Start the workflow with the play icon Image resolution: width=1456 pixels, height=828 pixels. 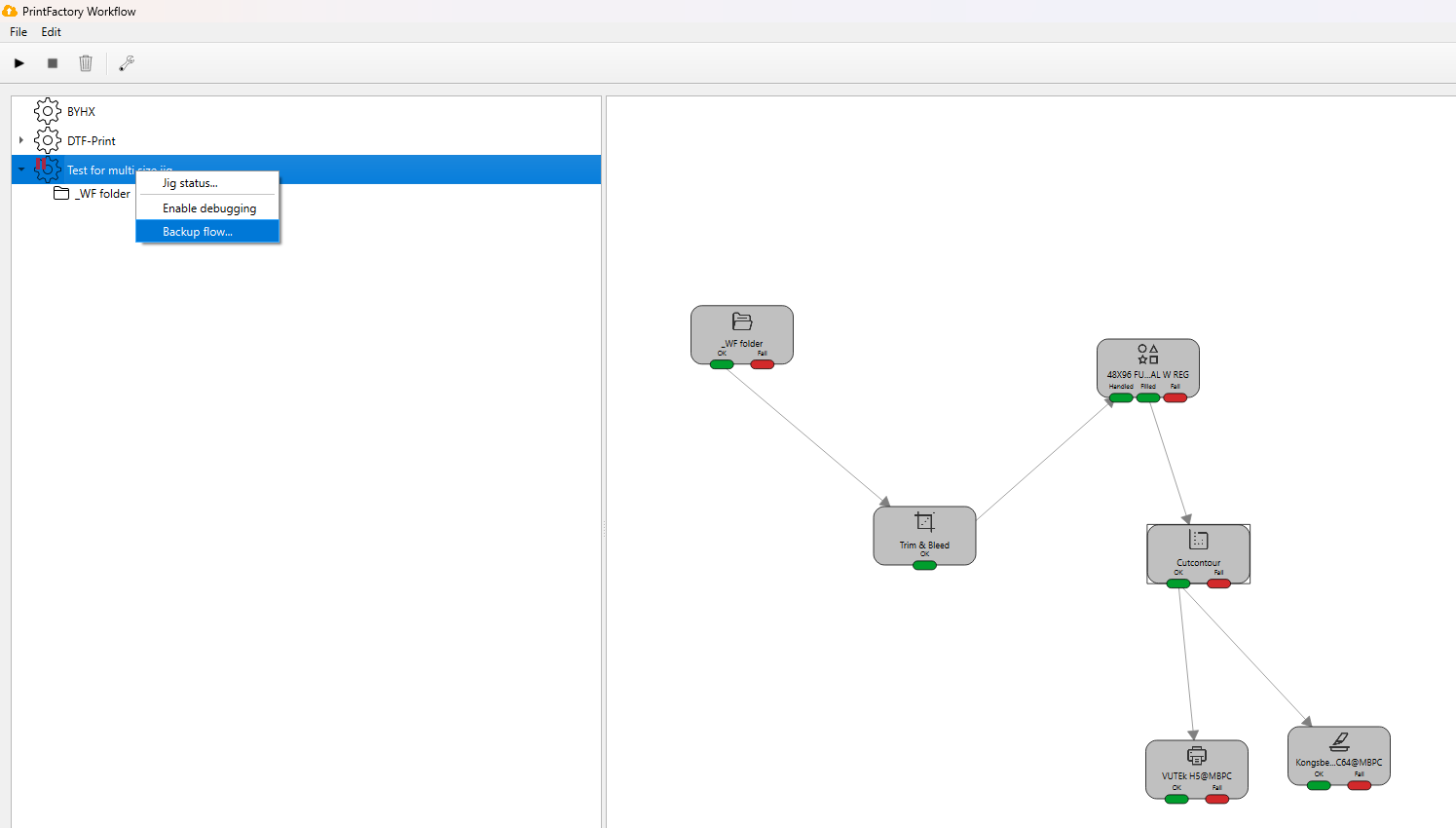pyautogui.click(x=19, y=63)
